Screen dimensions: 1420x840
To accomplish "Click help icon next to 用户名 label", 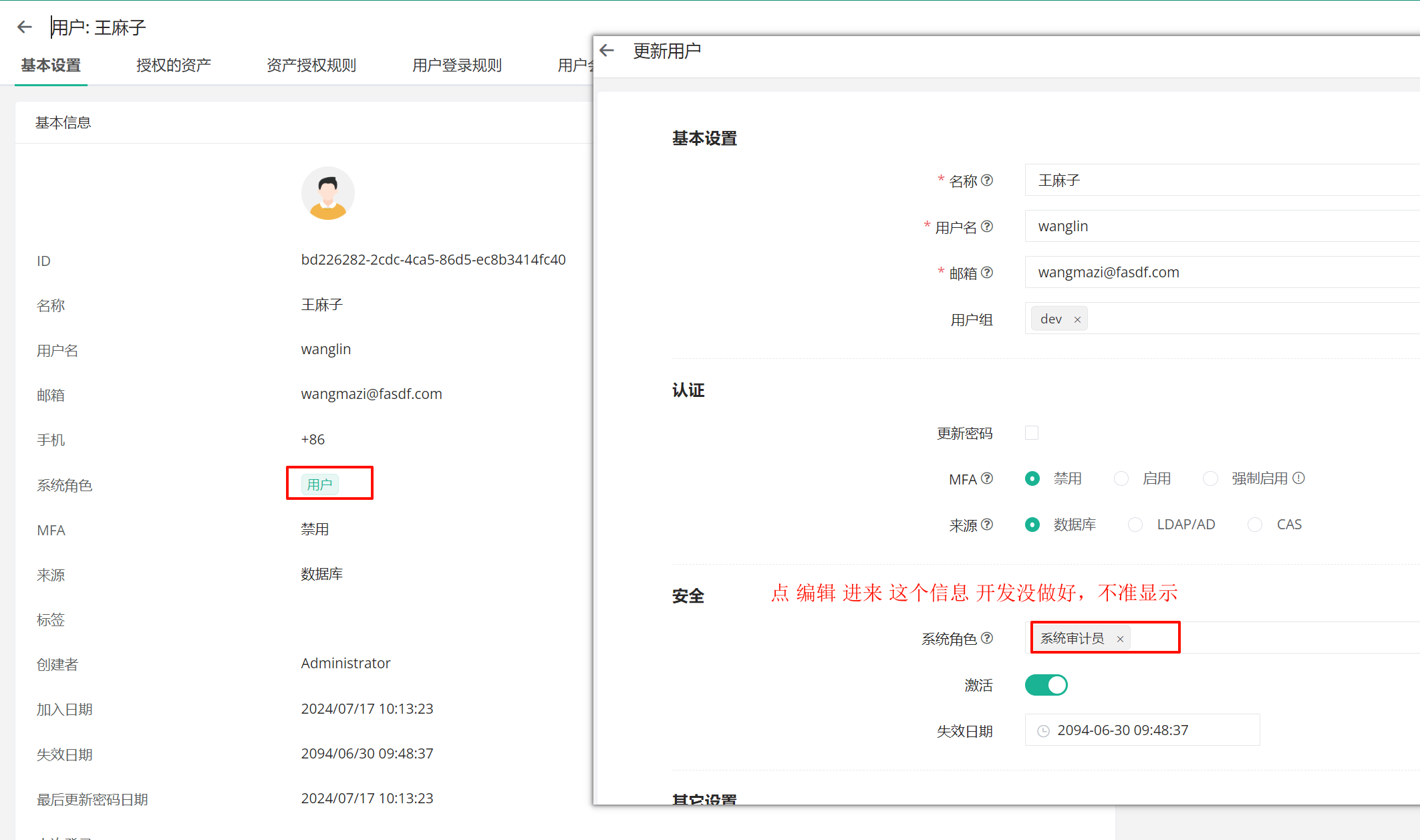I will (987, 227).
